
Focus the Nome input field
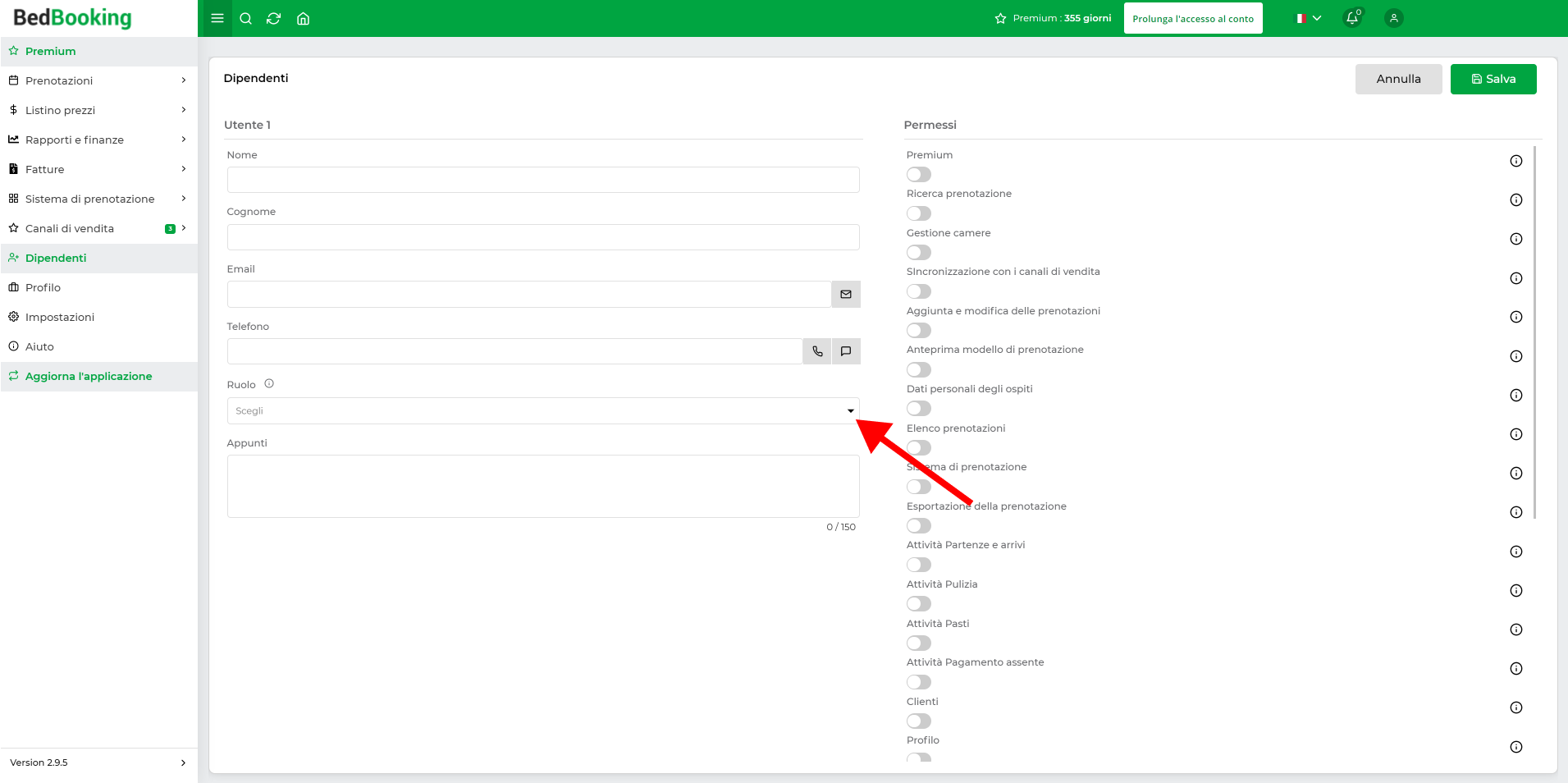click(x=543, y=180)
